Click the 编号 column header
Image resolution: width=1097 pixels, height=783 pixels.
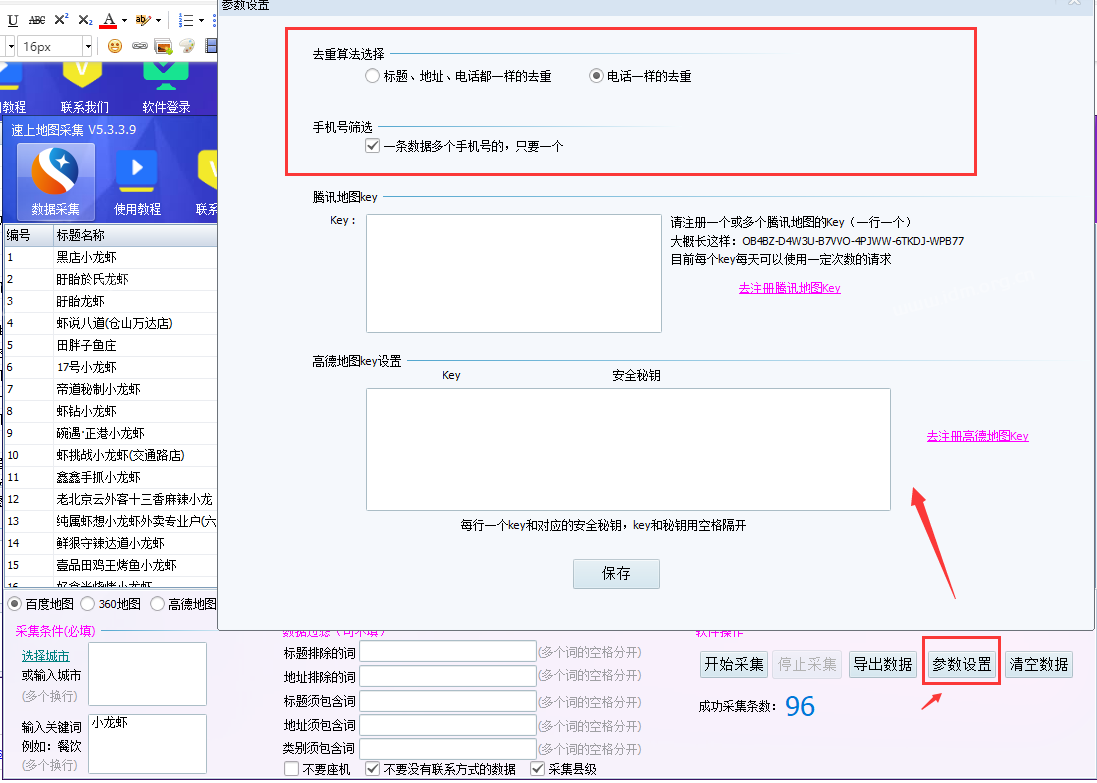tap(29, 235)
